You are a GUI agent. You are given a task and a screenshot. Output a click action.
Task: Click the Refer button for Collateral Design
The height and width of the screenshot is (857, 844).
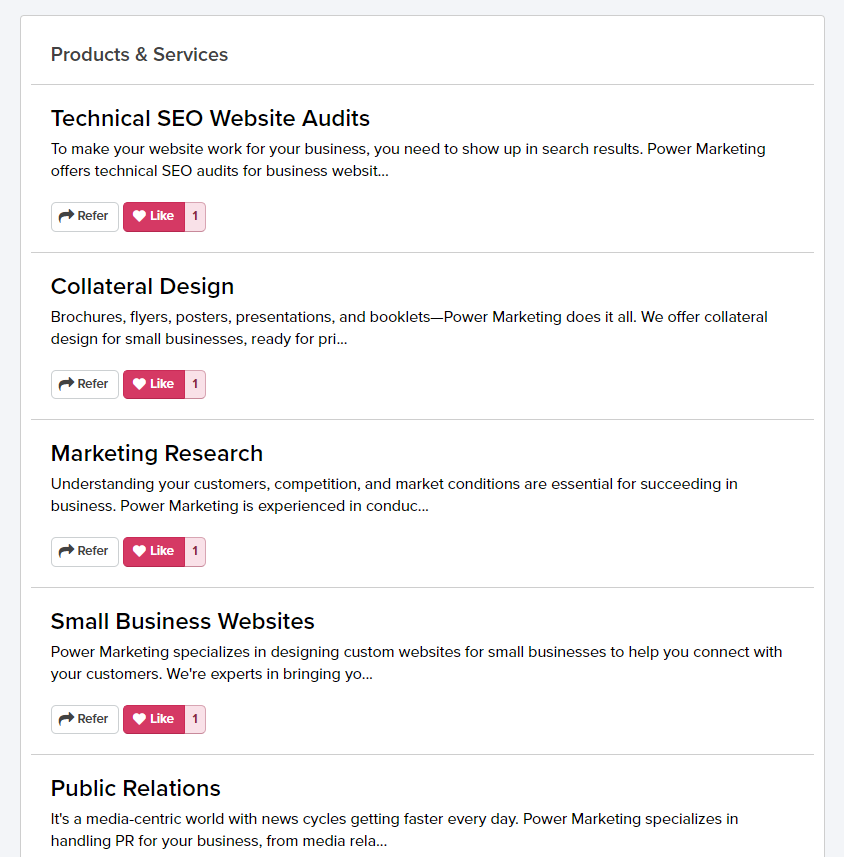click(84, 384)
